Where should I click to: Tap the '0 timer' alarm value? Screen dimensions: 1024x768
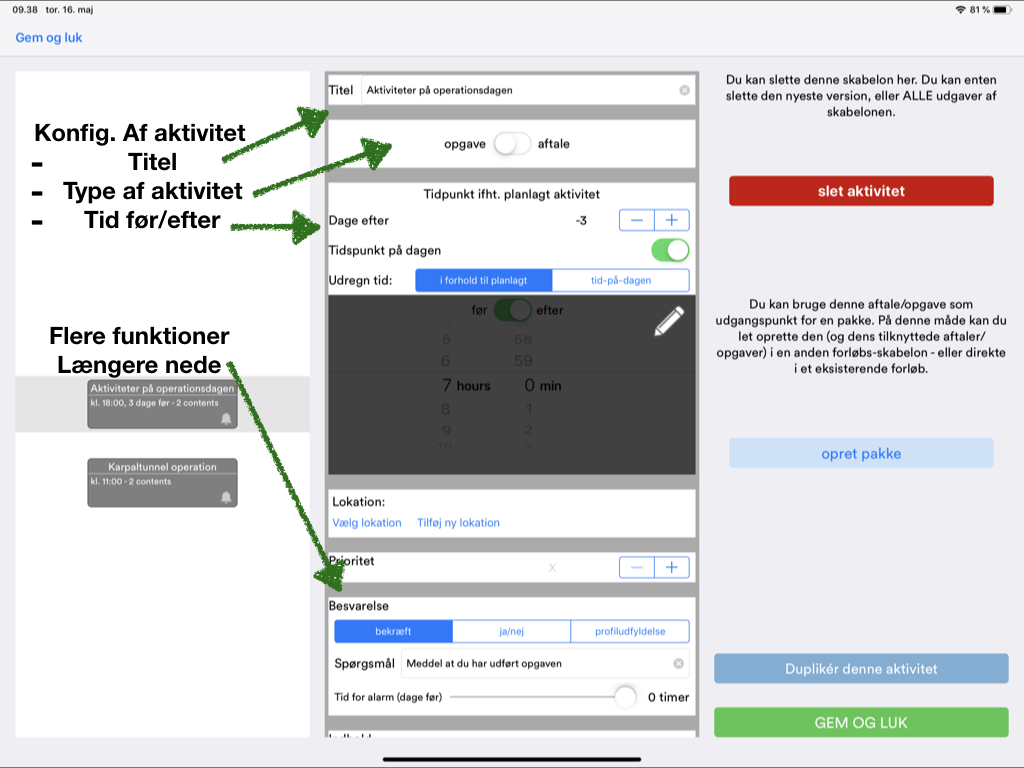point(668,697)
